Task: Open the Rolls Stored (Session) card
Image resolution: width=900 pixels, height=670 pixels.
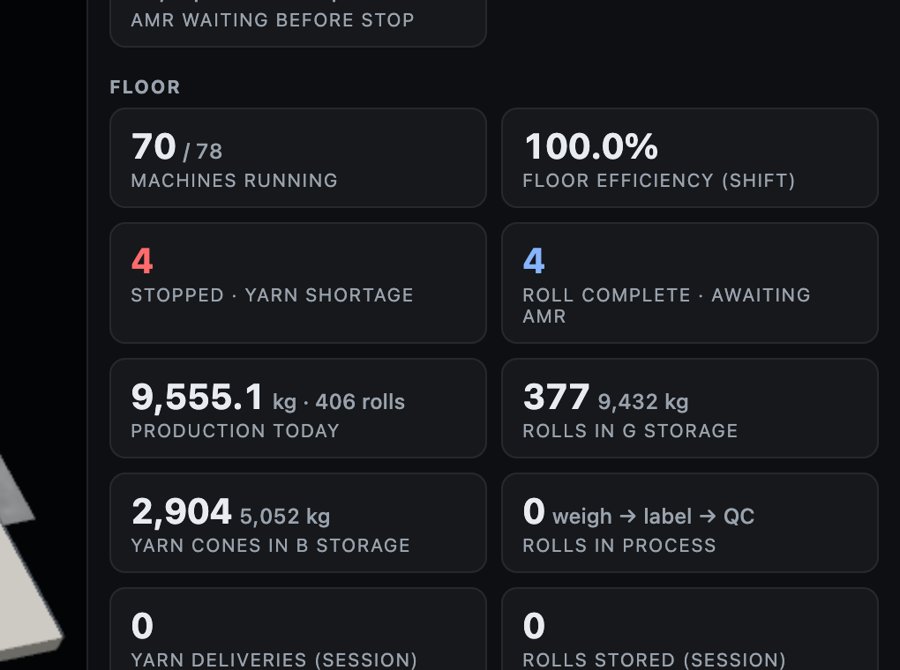Action: pos(689,629)
